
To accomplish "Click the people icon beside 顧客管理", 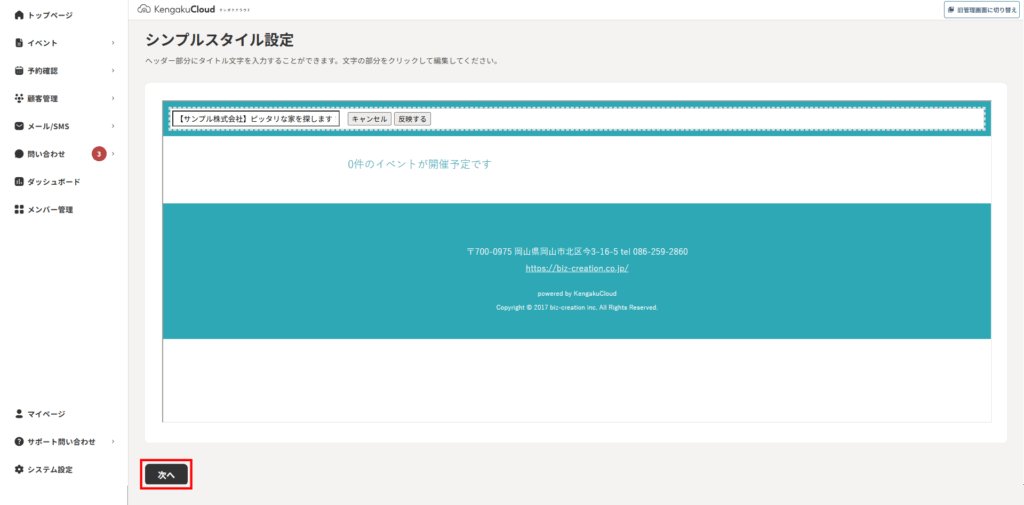I will (19, 98).
